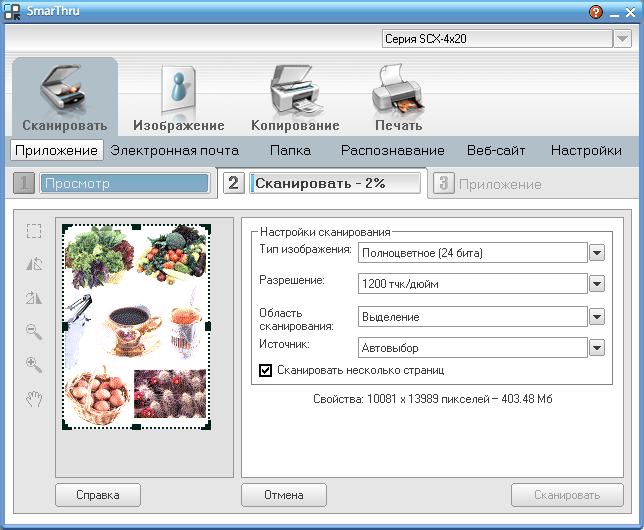Click the Отмена button
Viewport: 644px width, 530px height.
[x=284, y=495]
